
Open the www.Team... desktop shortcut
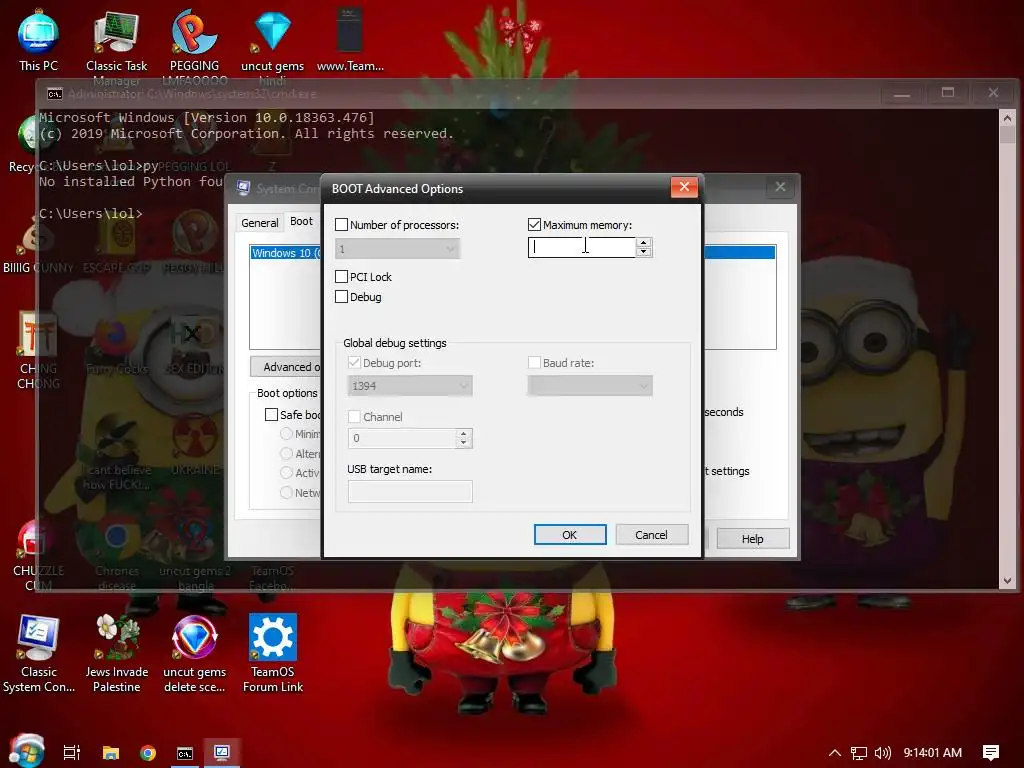point(350,39)
